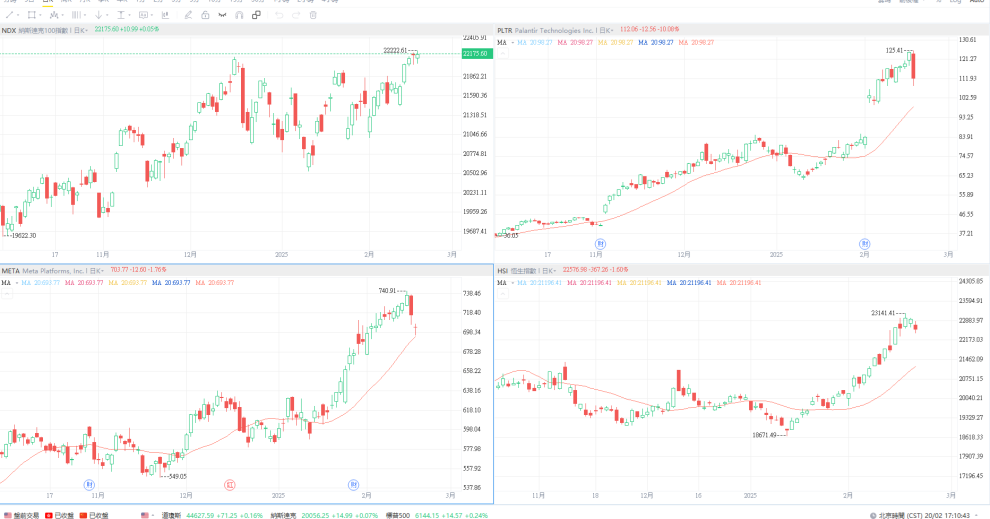Click PLTR first light-blue MA value
The image size is (990, 519).
point(535,42)
